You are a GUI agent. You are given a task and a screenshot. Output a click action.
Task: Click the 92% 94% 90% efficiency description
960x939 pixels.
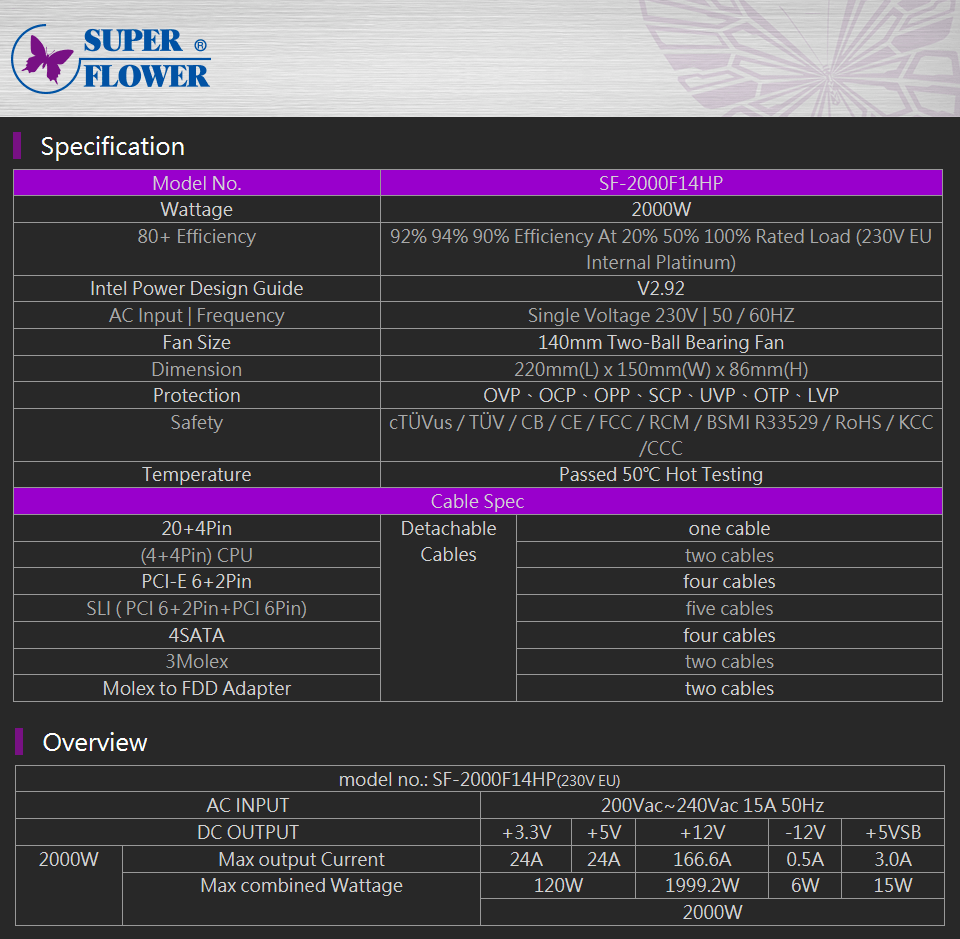click(x=661, y=249)
